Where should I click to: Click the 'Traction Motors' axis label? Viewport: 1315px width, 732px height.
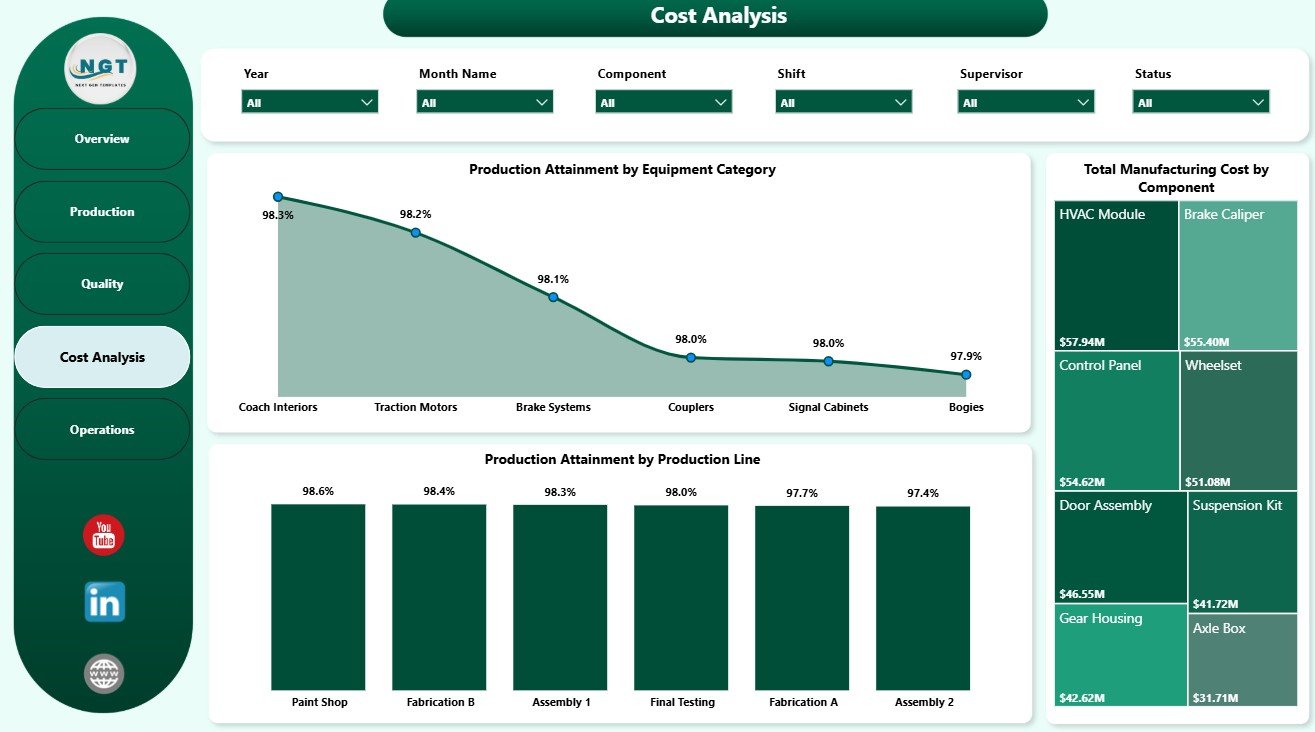click(x=416, y=407)
